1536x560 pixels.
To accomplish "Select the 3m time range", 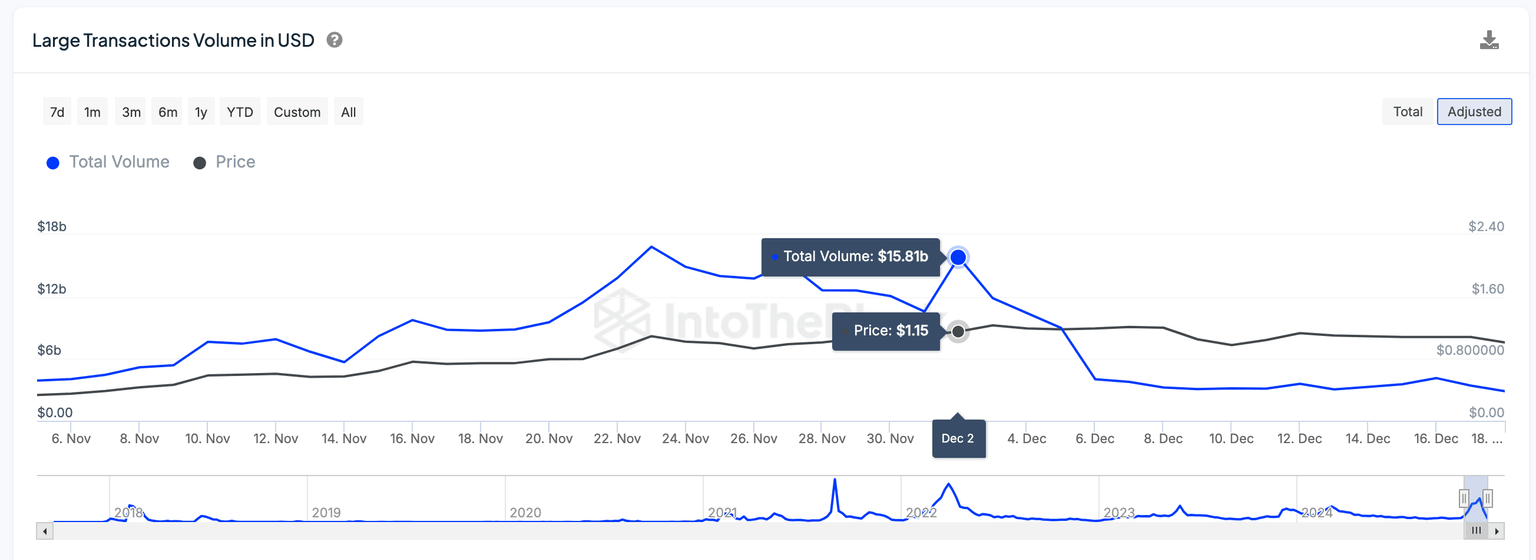I will pyautogui.click(x=131, y=112).
